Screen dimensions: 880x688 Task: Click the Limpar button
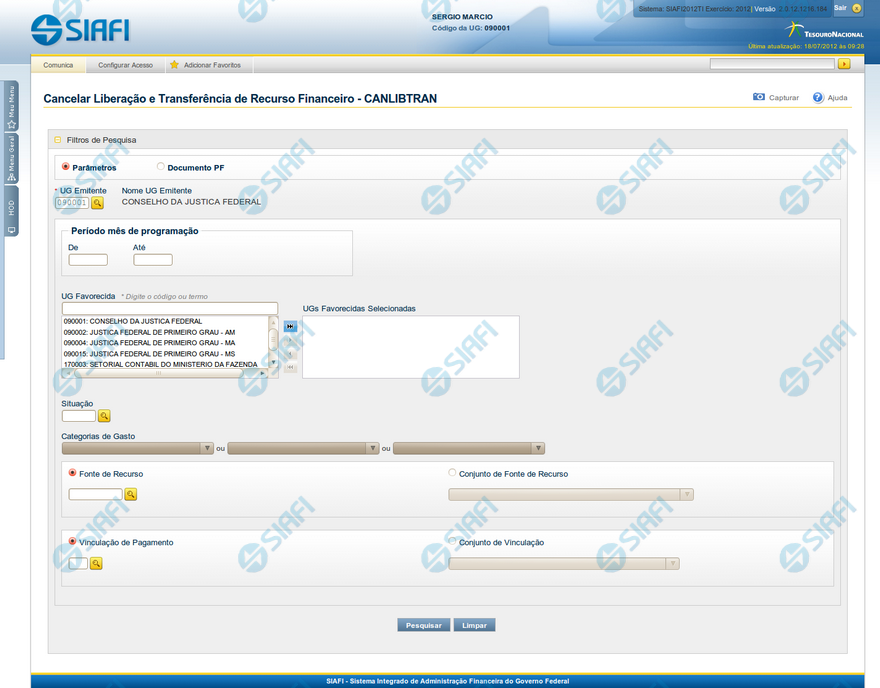click(x=475, y=625)
